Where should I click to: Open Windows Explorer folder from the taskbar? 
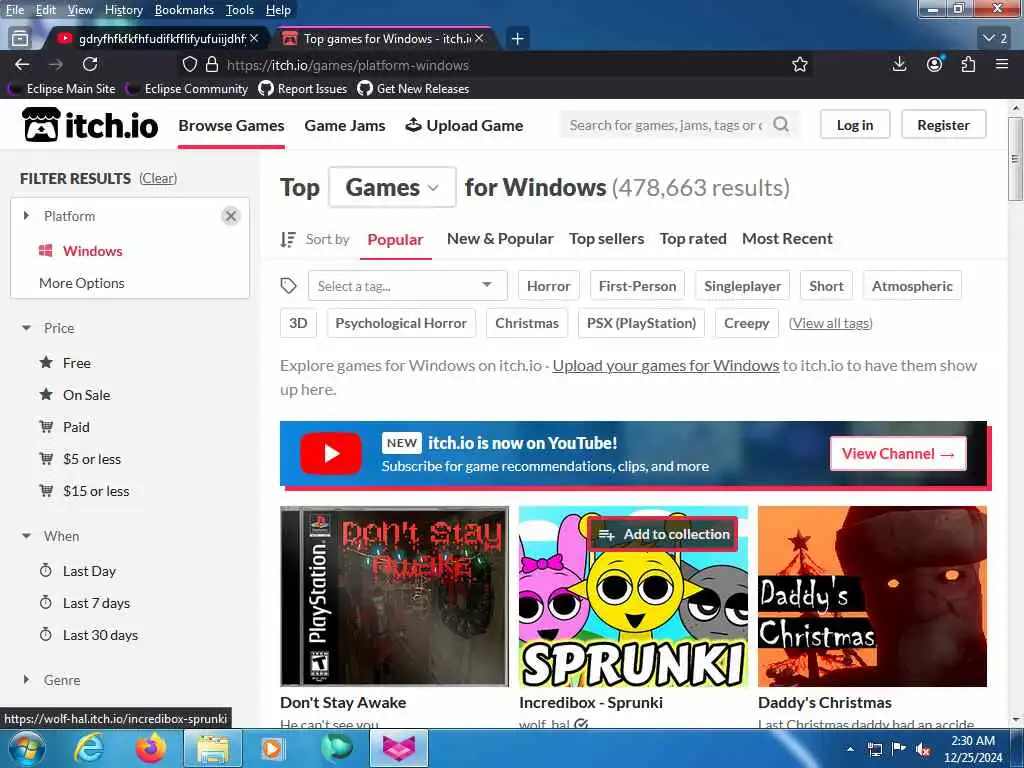click(213, 749)
